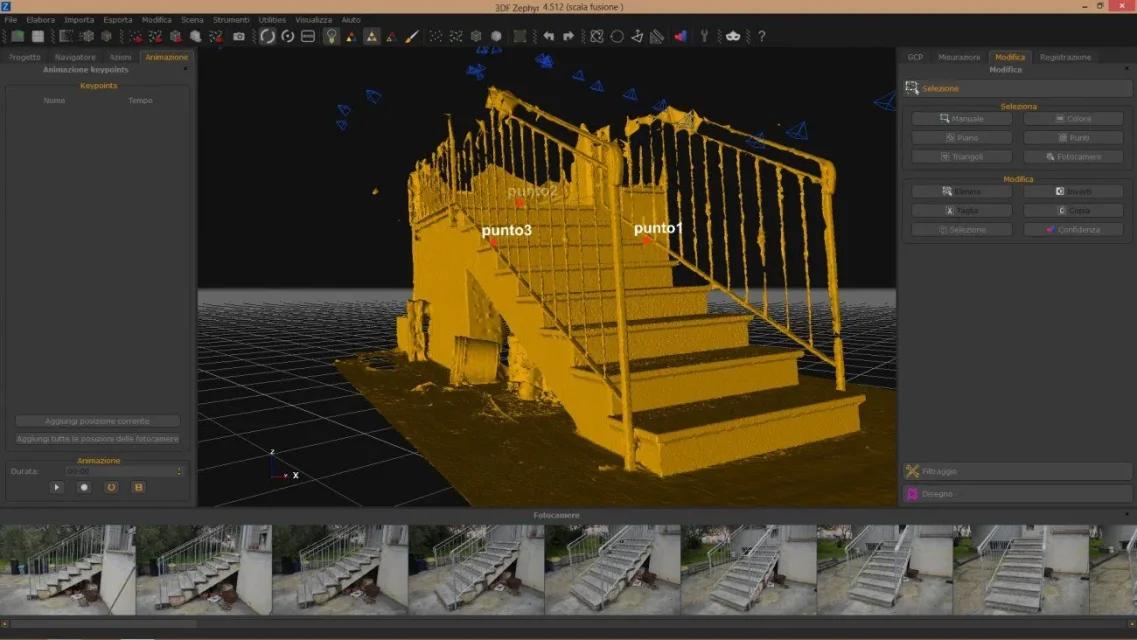Play the animation

pyautogui.click(x=57, y=488)
